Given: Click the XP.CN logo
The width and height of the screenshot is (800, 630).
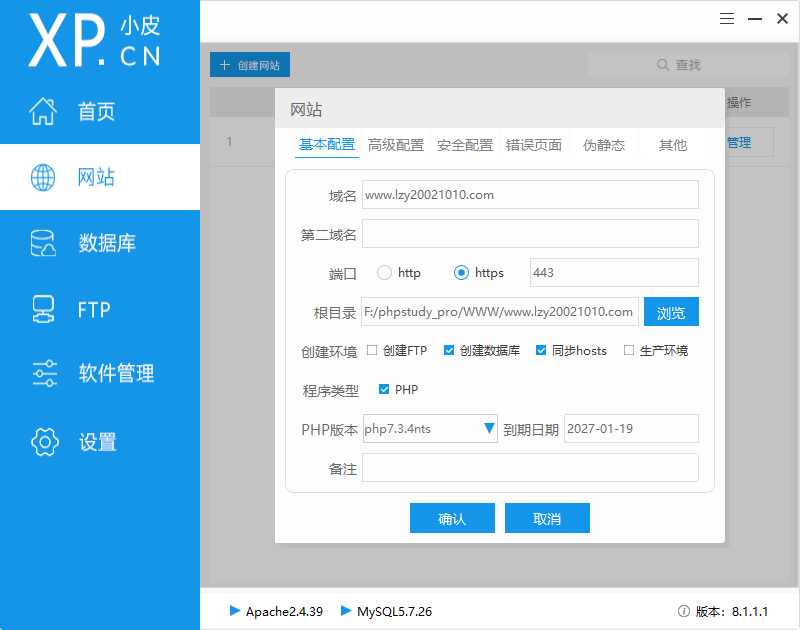Looking at the screenshot, I should coord(94,40).
